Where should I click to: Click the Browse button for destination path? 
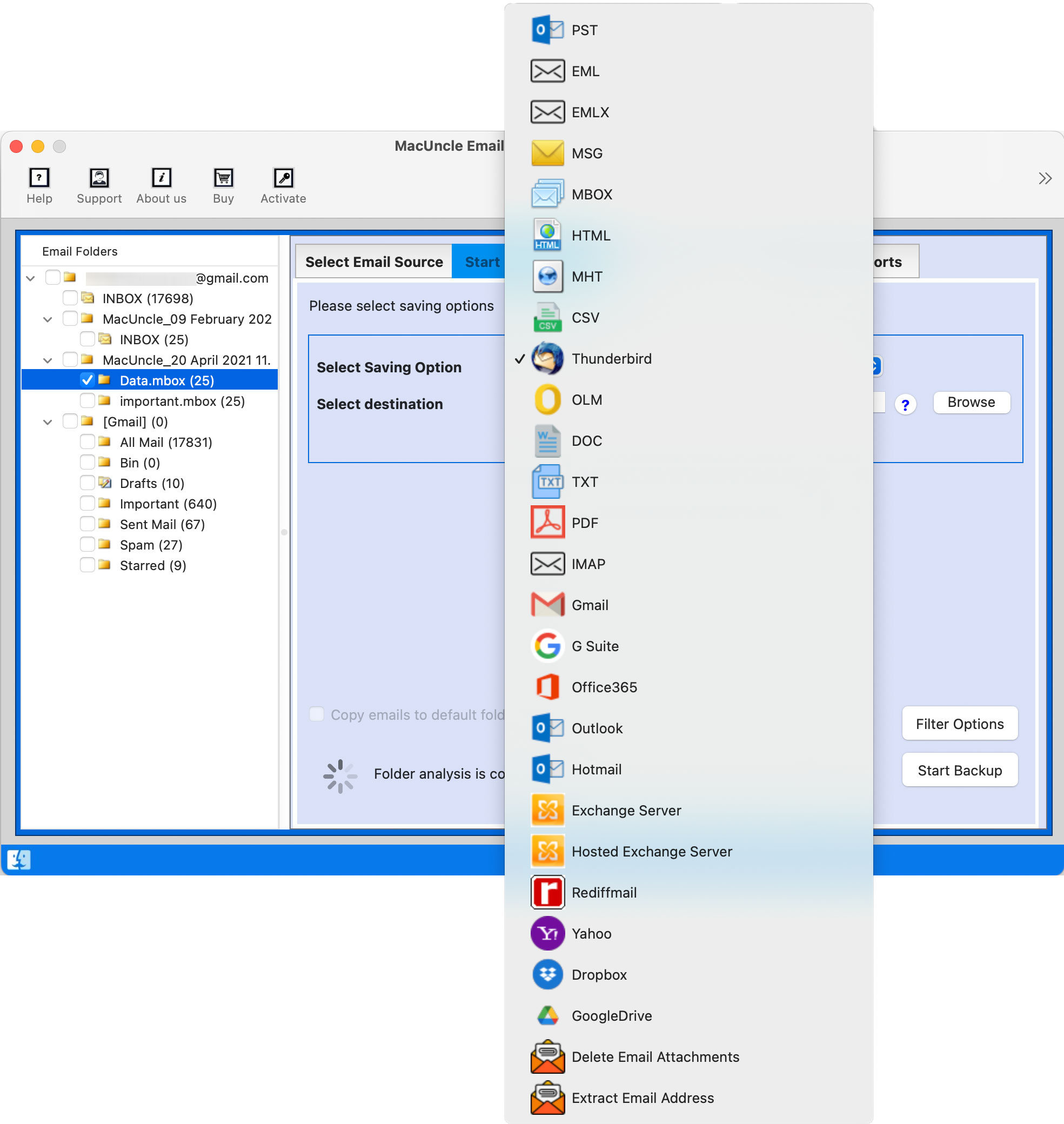coord(971,402)
